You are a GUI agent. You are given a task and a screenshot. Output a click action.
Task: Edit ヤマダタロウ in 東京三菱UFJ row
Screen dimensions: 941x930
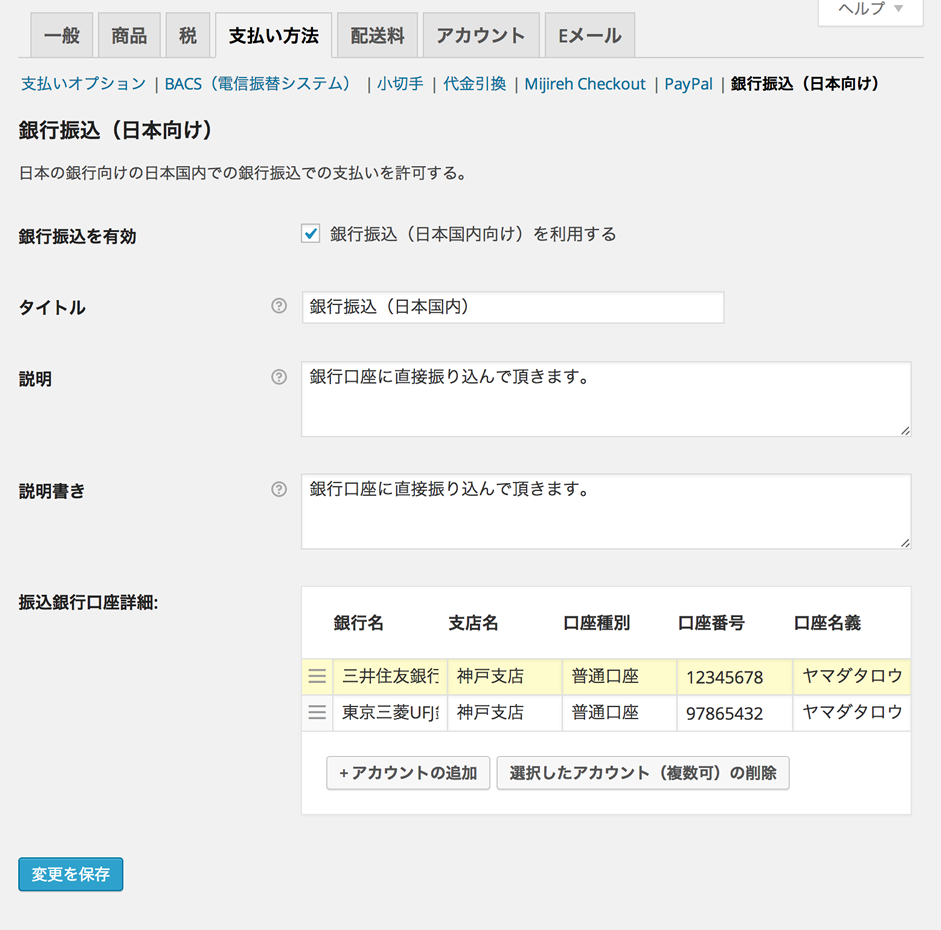tap(852, 712)
